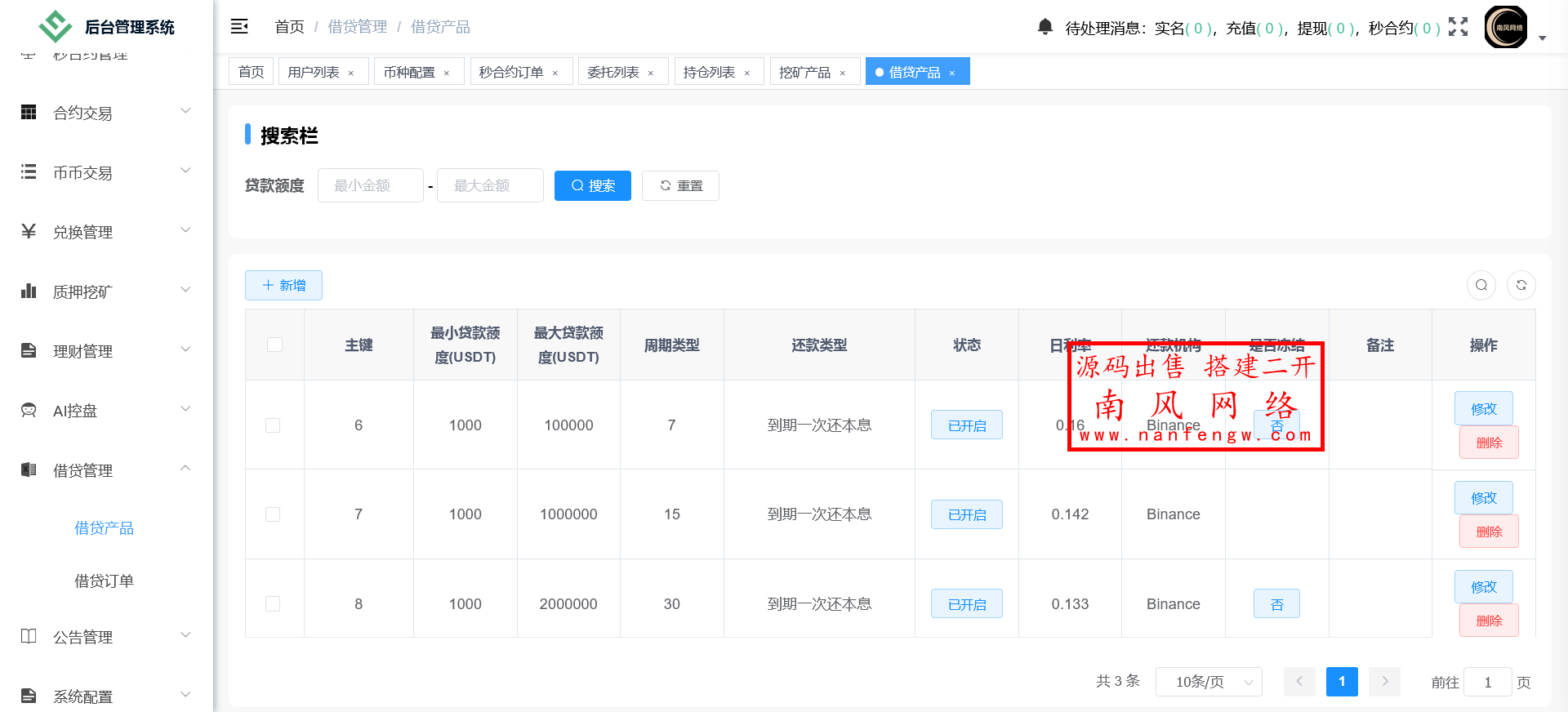Select the checkbox for row with ID 6
Viewport: 1568px width, 712px height.
273,425
